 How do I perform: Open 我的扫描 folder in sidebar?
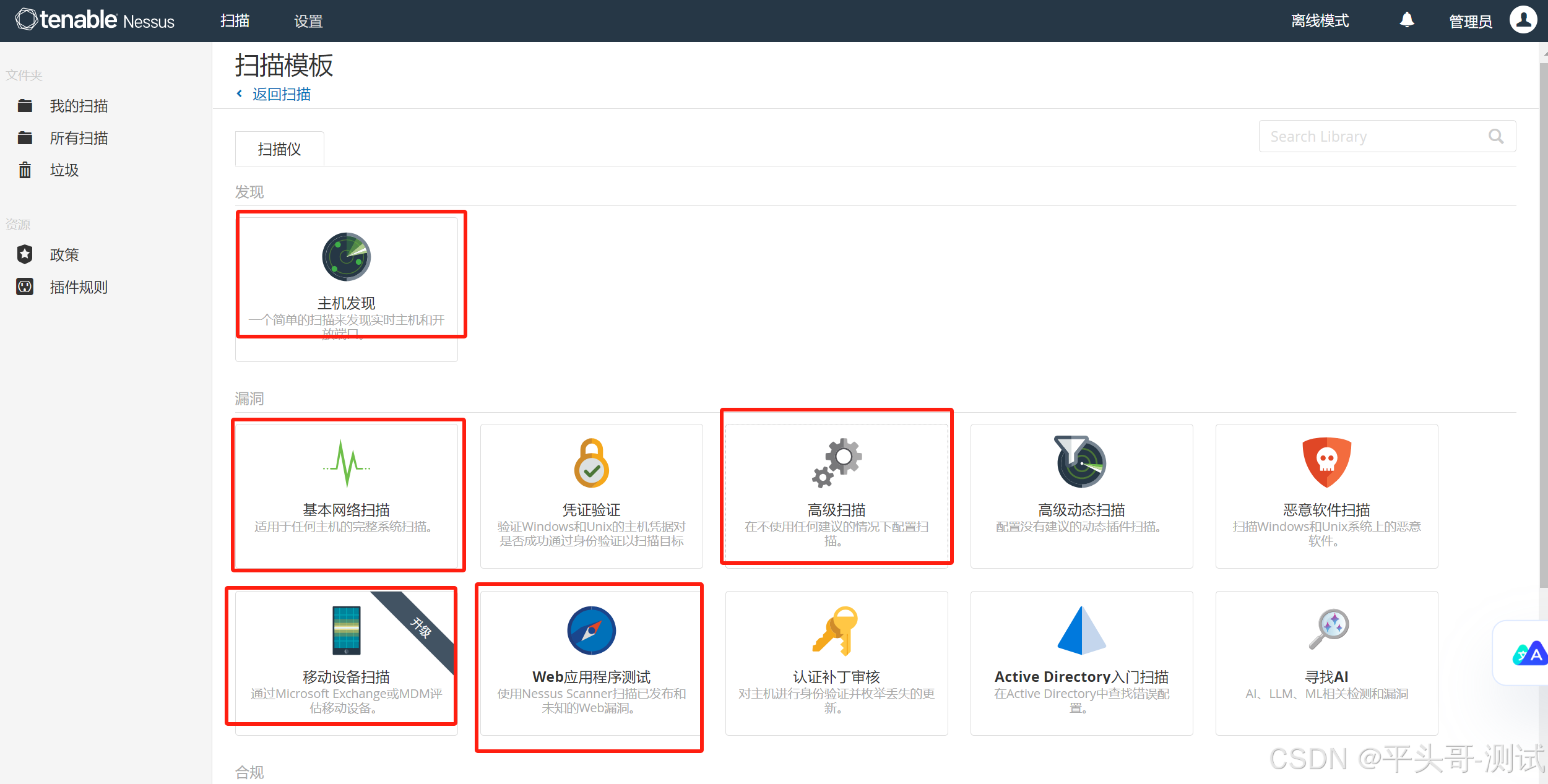tap(79, 106)
